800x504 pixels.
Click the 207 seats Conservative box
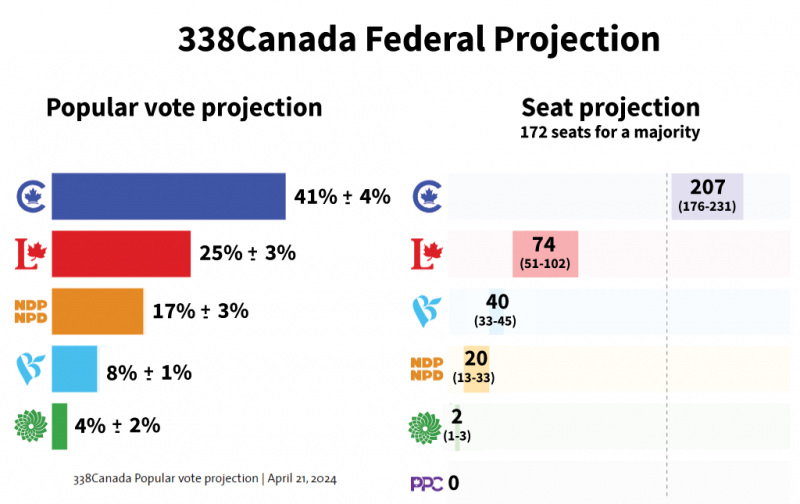(x=707, y=196)
